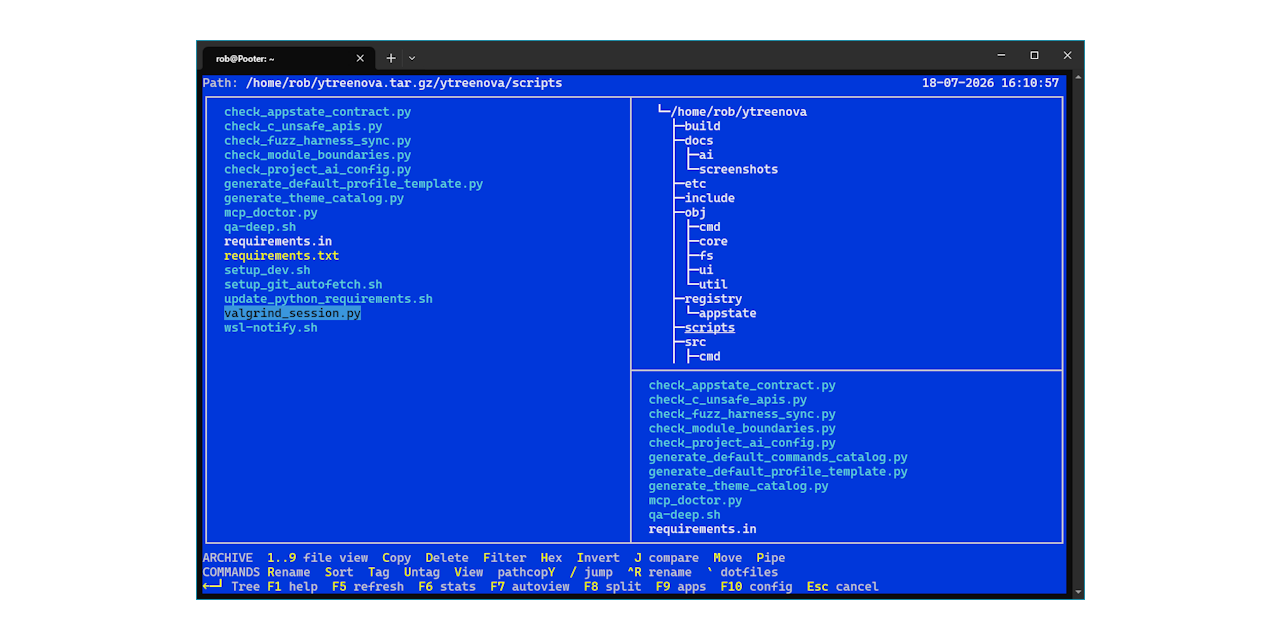1280x640 pixels.
Task: Select the screenshots subfolder under docs
Action: (738, 170)
